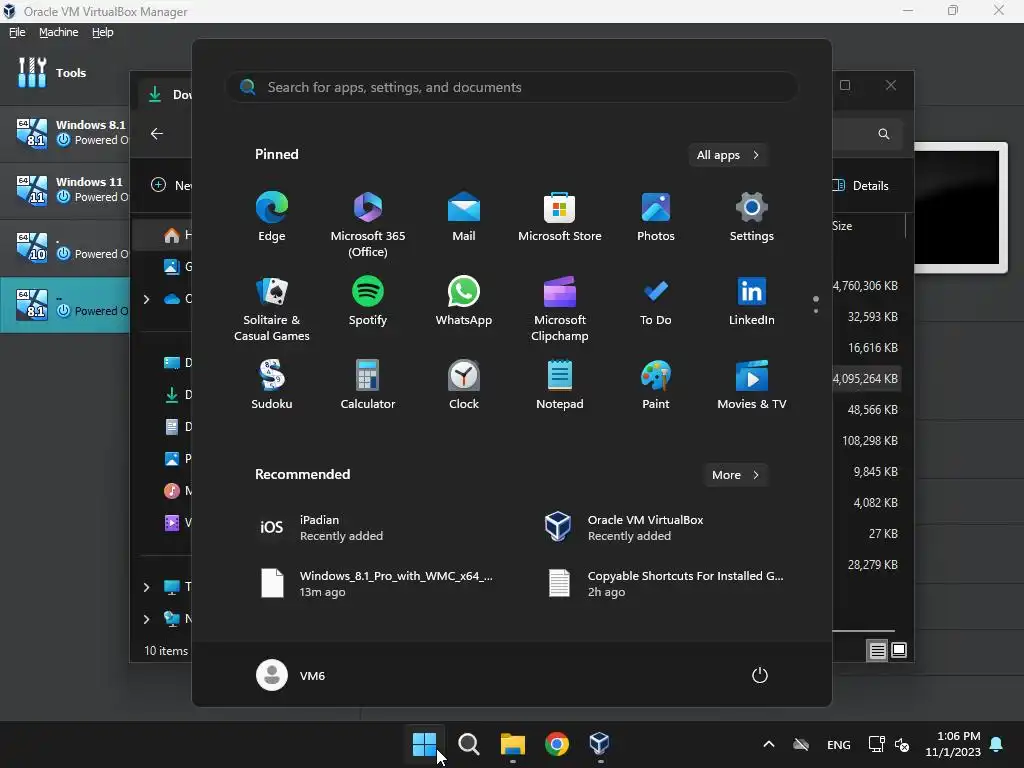Switch File Explorer to large thumbnails view

point(899,650)
